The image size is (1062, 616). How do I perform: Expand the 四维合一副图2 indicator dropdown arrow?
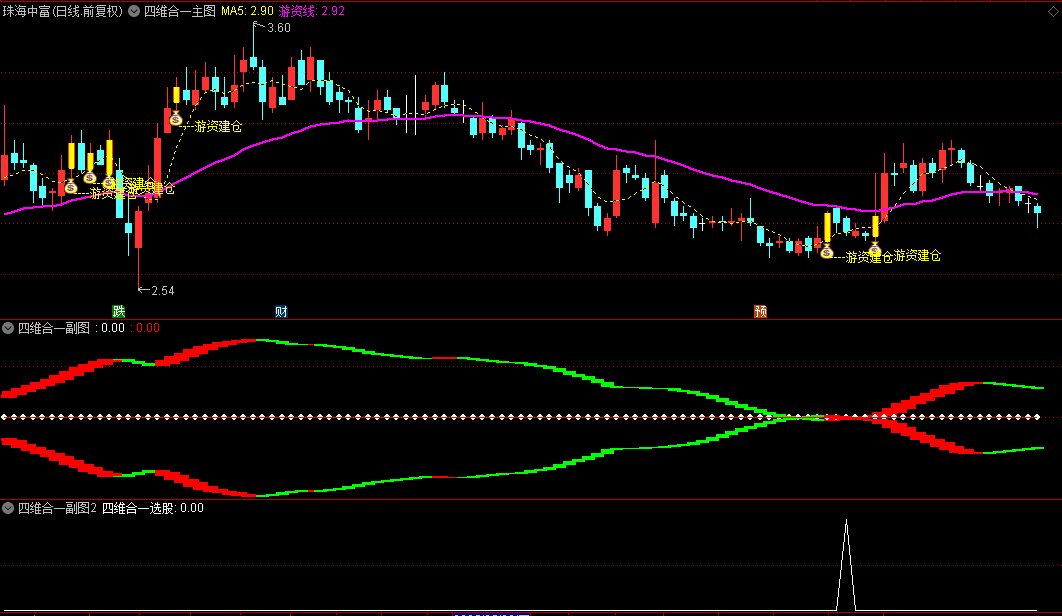click(8, 508)
